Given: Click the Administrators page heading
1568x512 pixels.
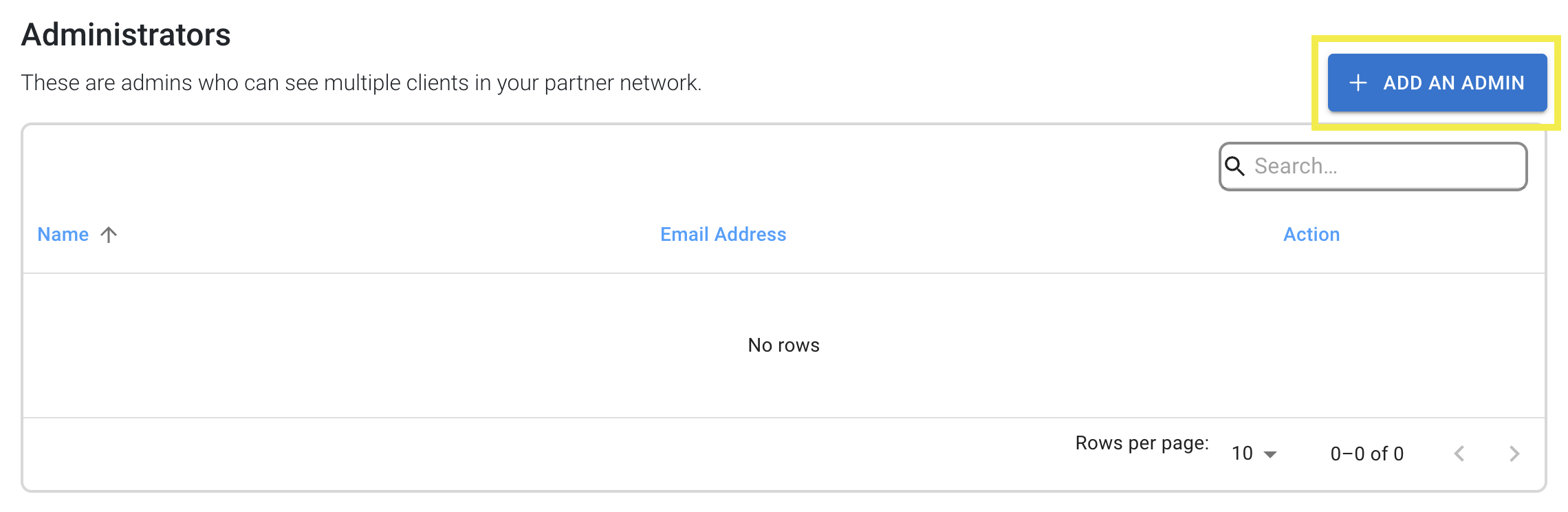Looking at the screenshot, I should click(126, 34).
